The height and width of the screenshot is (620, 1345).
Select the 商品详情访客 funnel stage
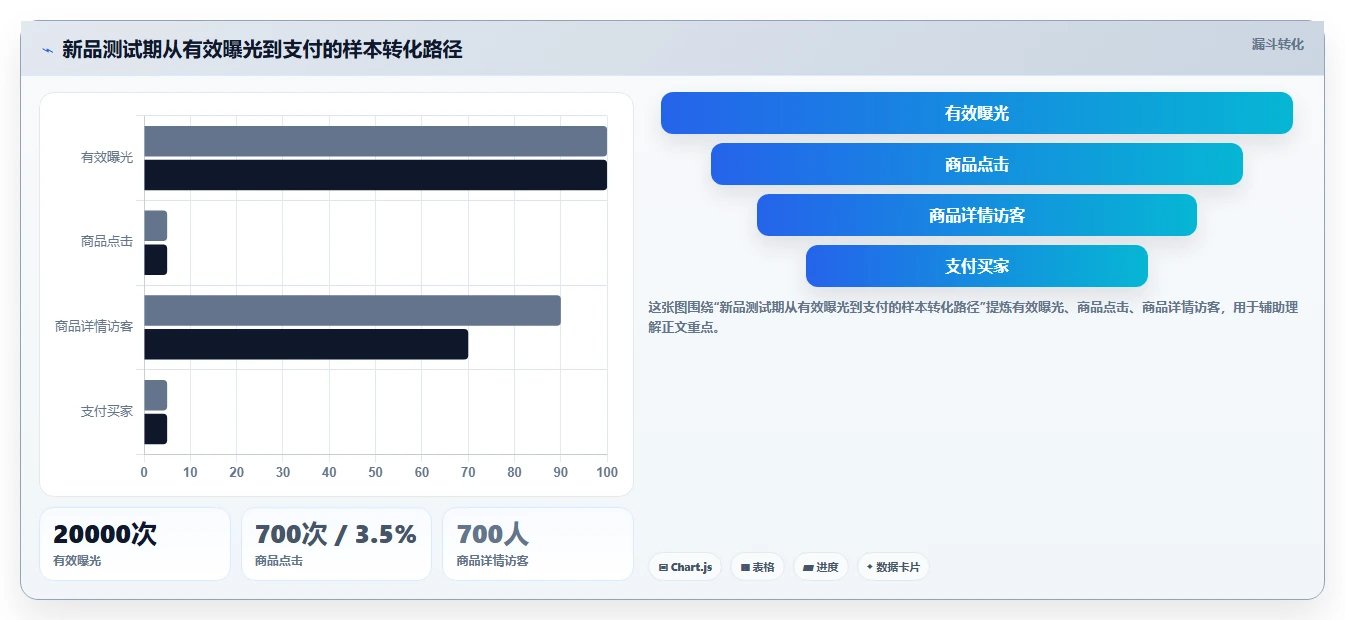coord(976,215)
